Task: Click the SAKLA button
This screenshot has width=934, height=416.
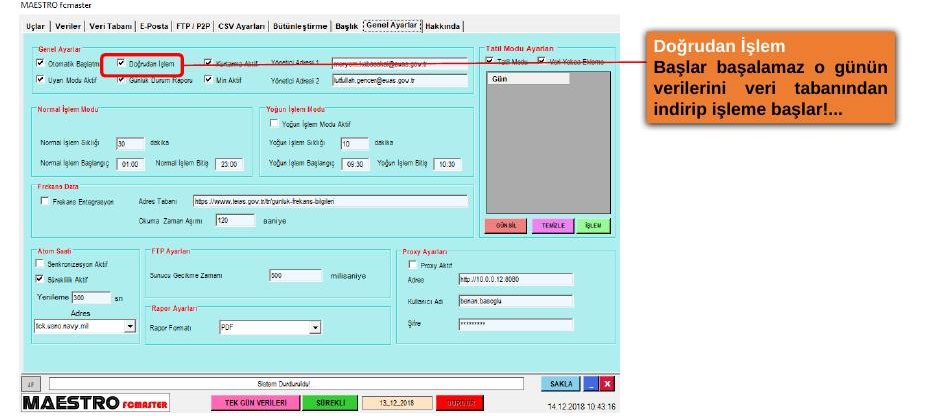Action: pyautogui.click(x=561, y=384)
